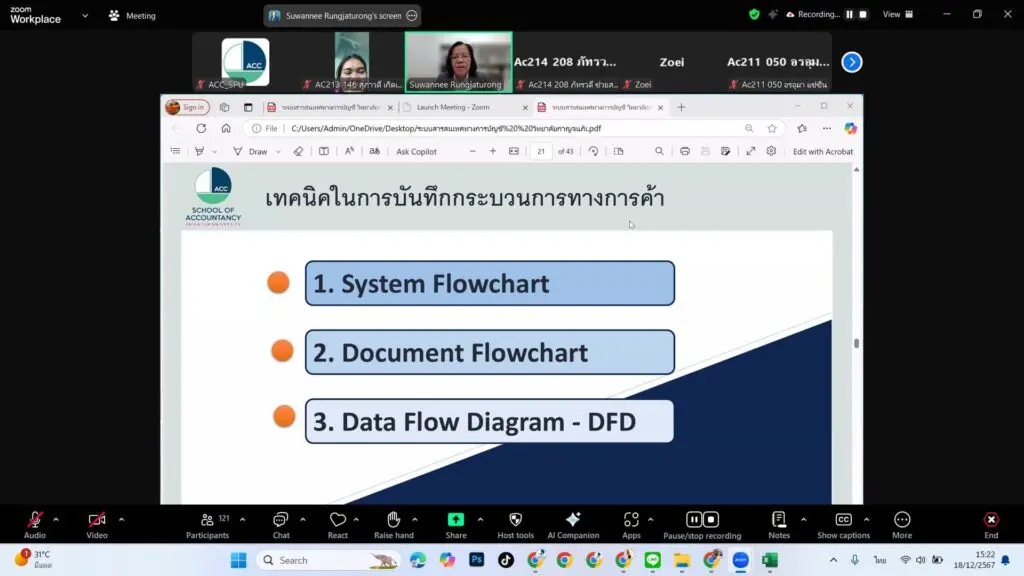The image size is (1024, 576).
Task: Click the page number field showing 21
Action: pyautogui.click(x=541, y=152)
